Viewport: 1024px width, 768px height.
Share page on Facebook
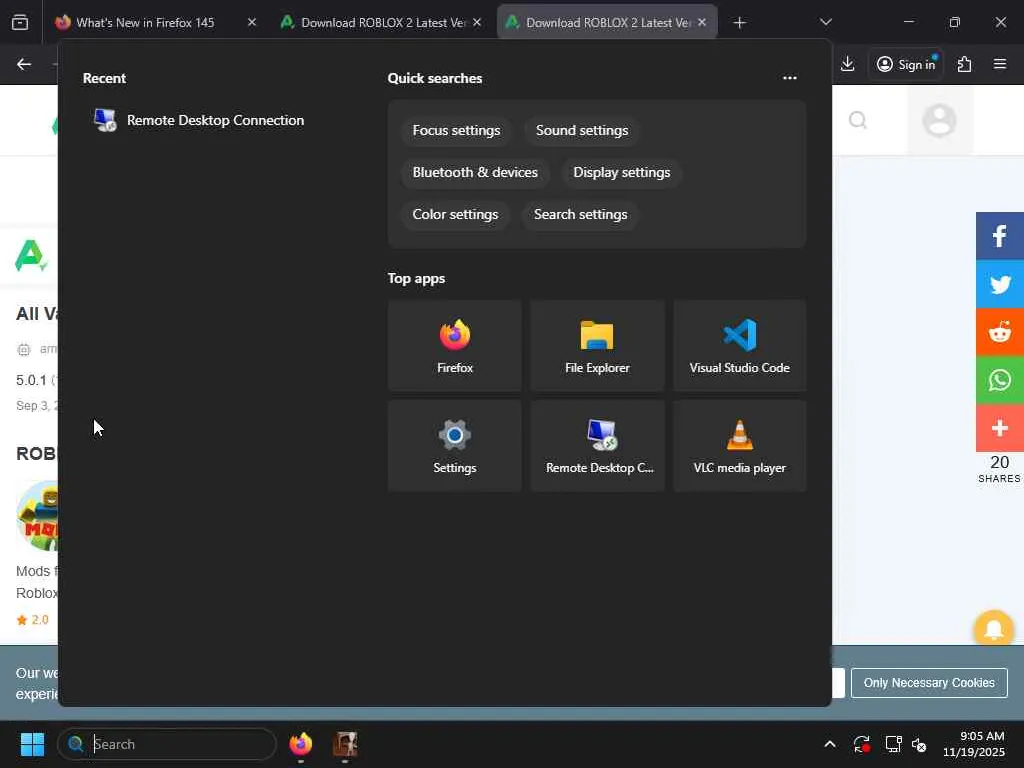(1000, 236)
